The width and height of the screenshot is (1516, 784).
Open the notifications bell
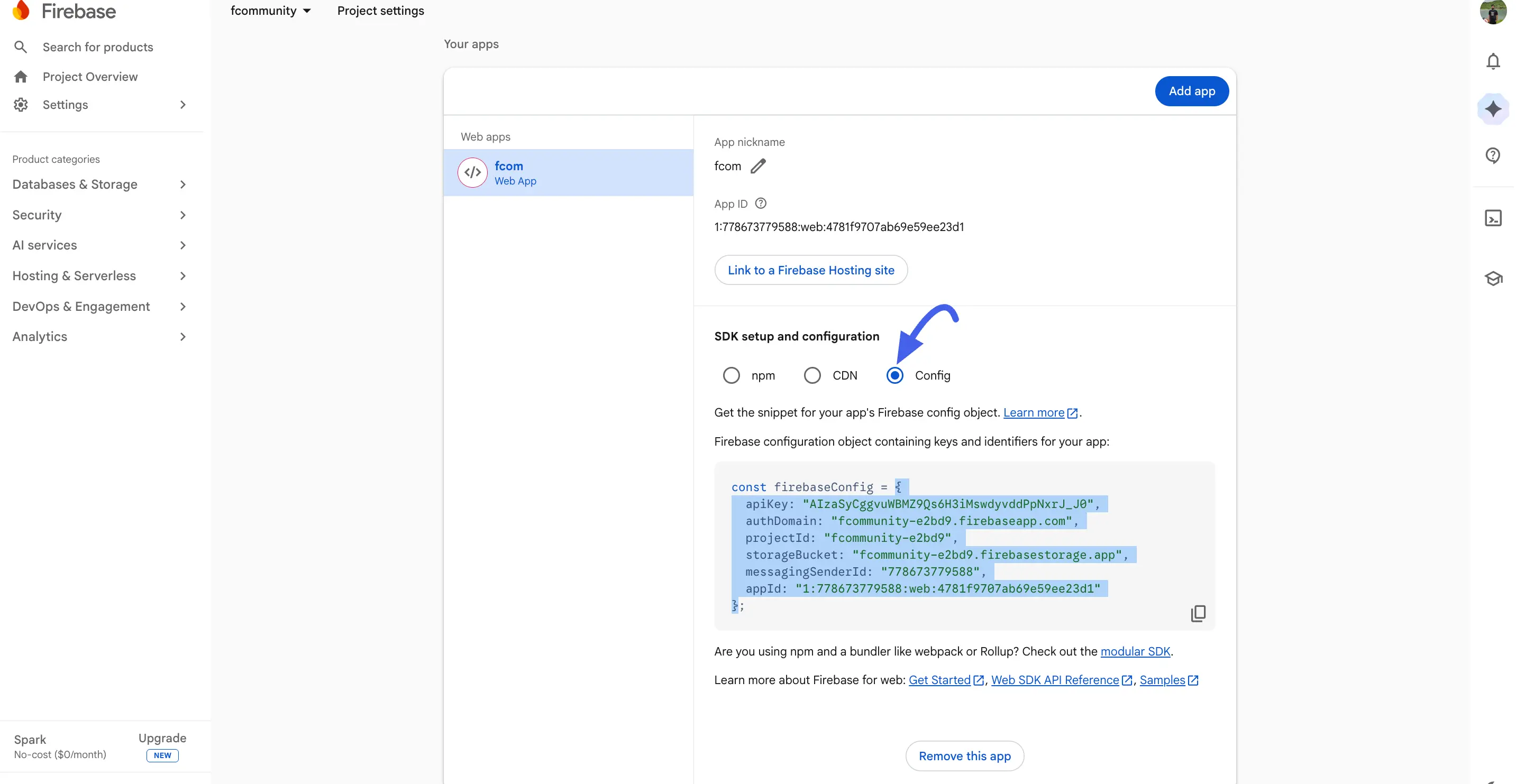(x=1492, y=61)
